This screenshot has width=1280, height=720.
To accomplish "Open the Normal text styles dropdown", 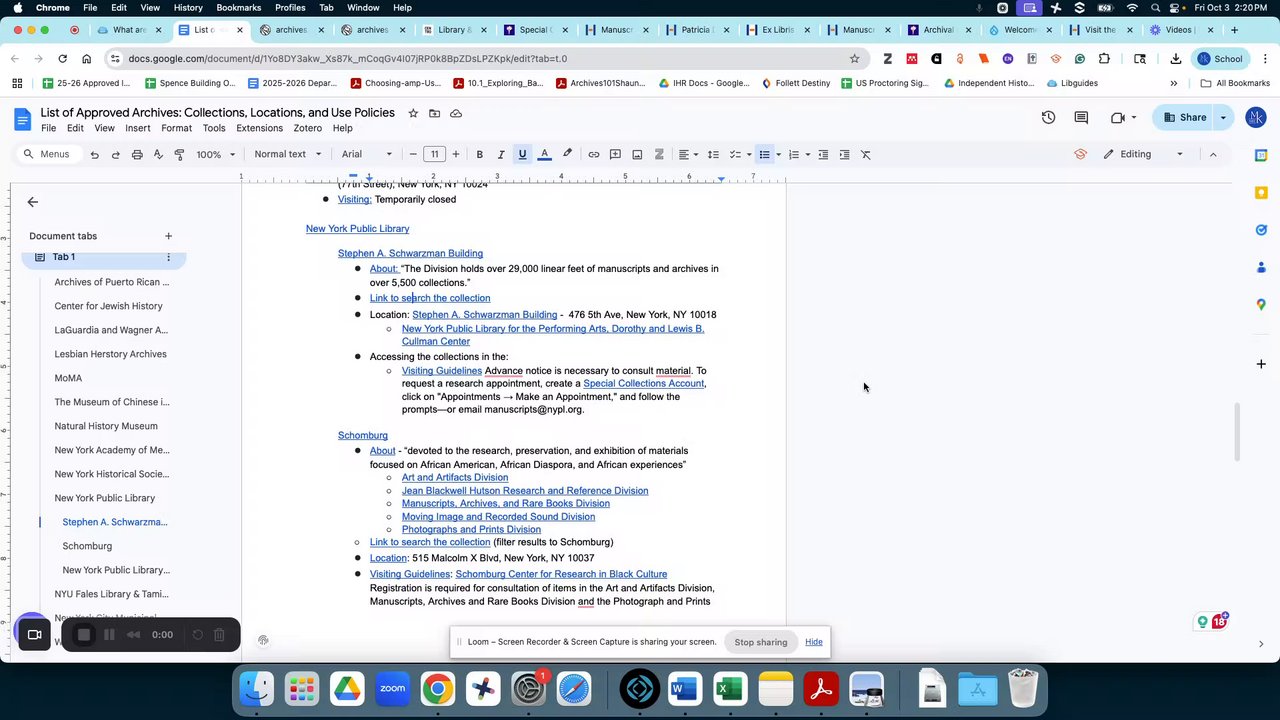I will pos(288,155).
